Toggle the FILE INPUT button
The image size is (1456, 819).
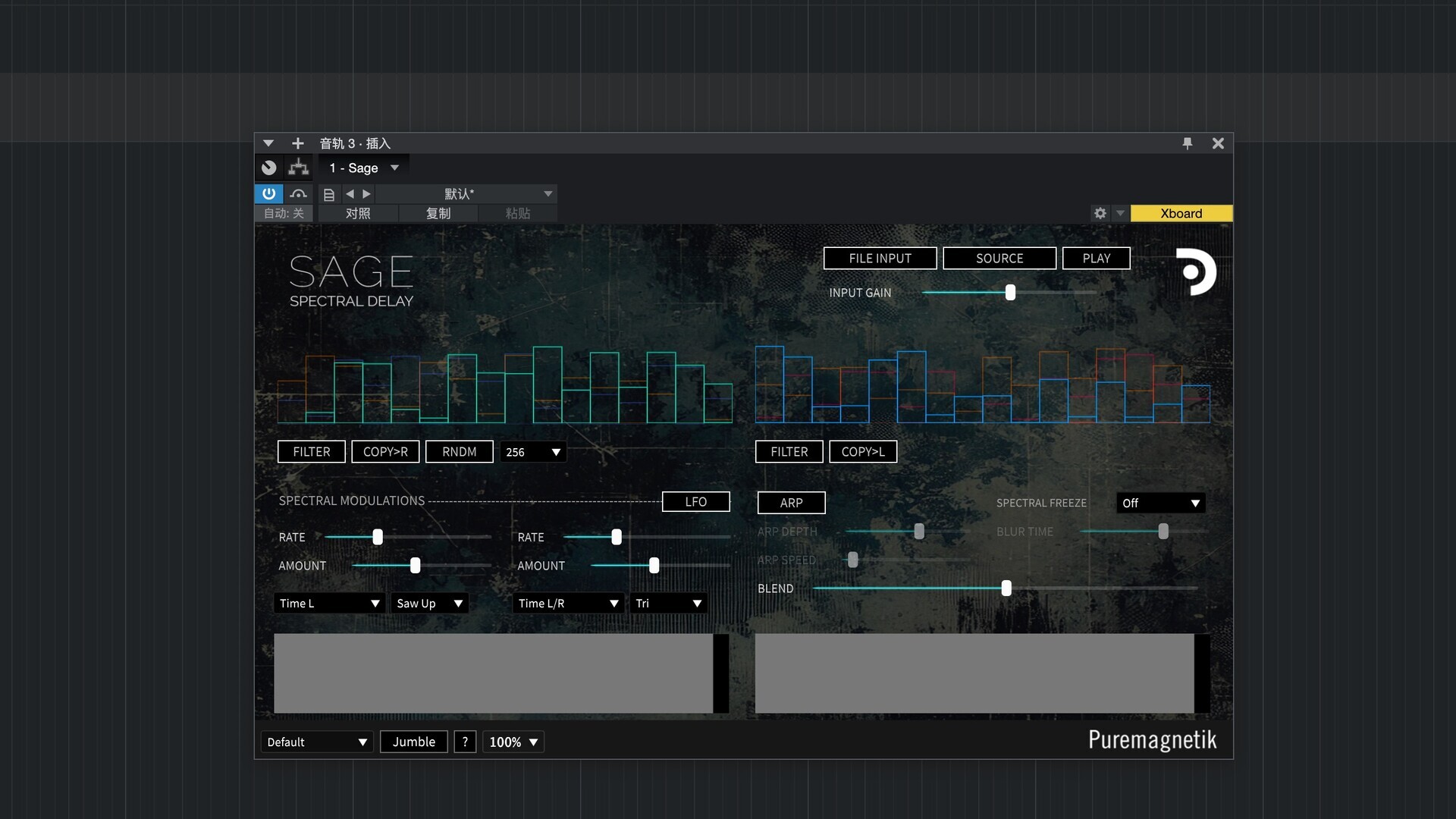[880, 258]
